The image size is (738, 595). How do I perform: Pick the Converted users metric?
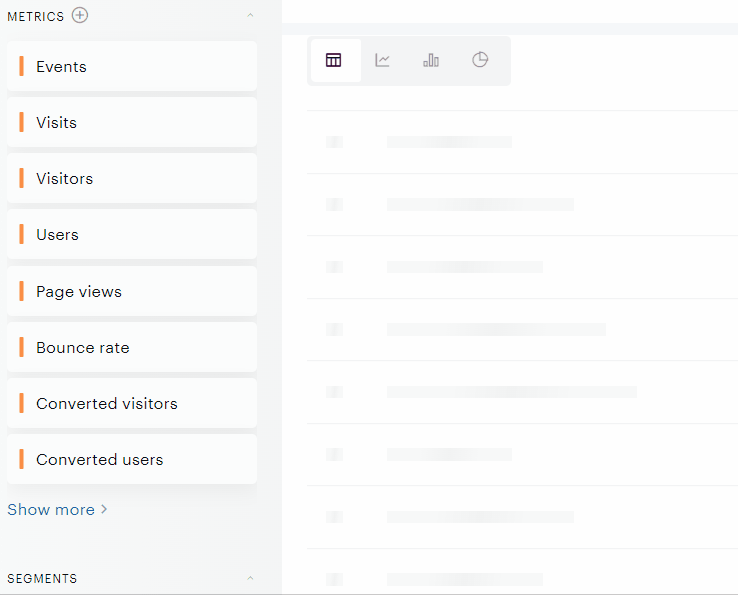132,460
